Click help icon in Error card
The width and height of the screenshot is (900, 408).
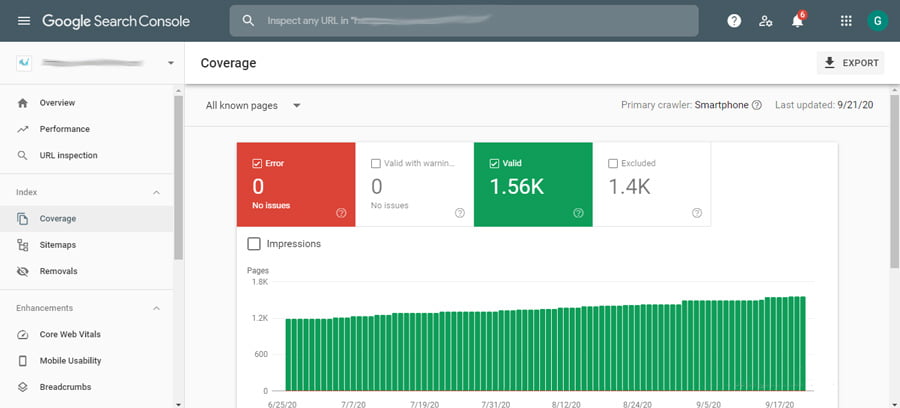tap(341, 213)
